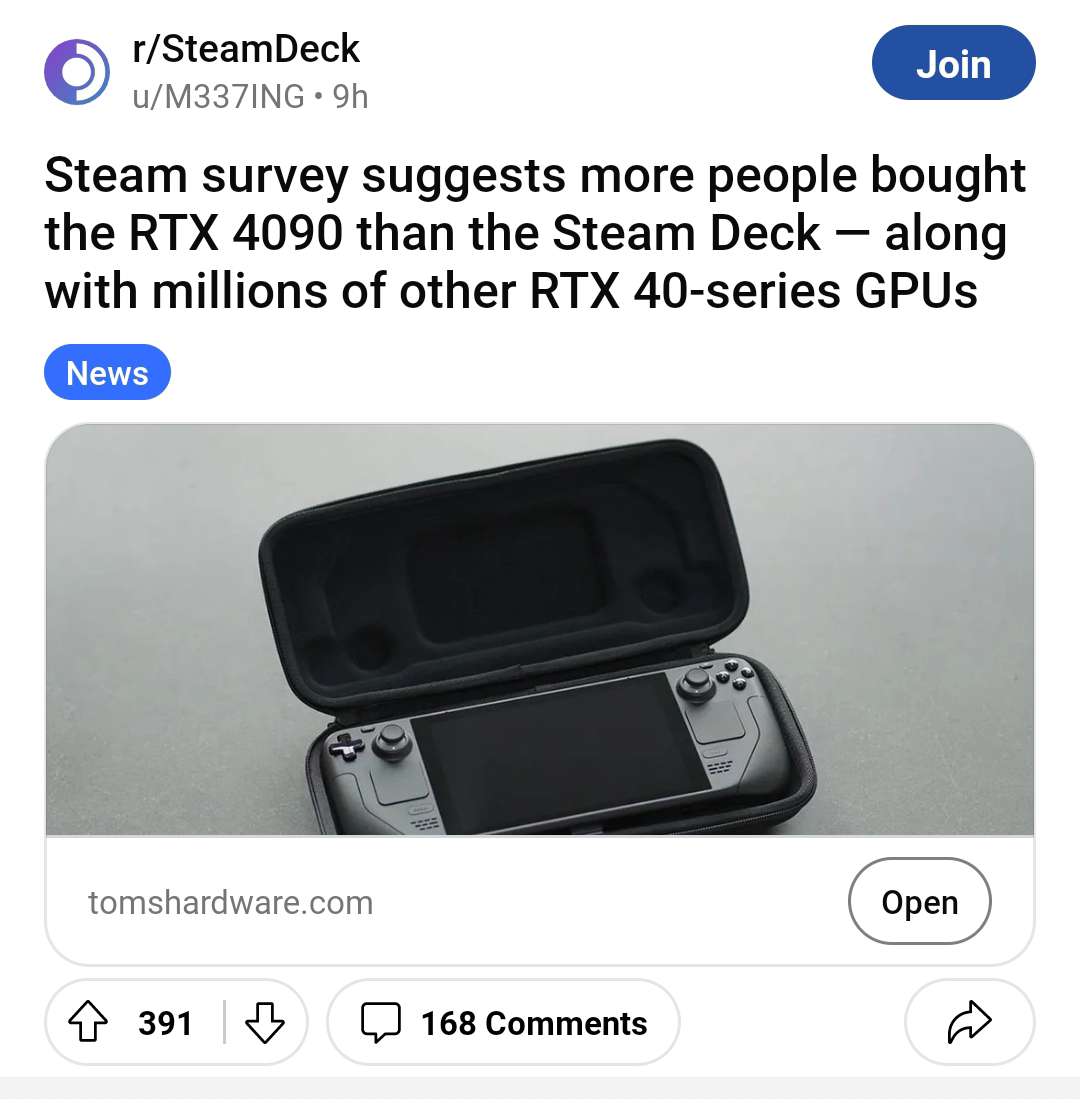This screenshot has height=1103, width=1080.
Task: Tap the comment speech bubble icon
Action: point(381,1022)
